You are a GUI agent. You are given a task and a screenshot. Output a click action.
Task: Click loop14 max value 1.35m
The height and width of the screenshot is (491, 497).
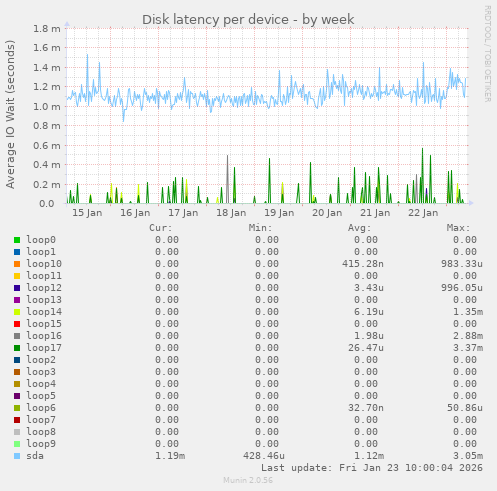(x=468, y=312)
